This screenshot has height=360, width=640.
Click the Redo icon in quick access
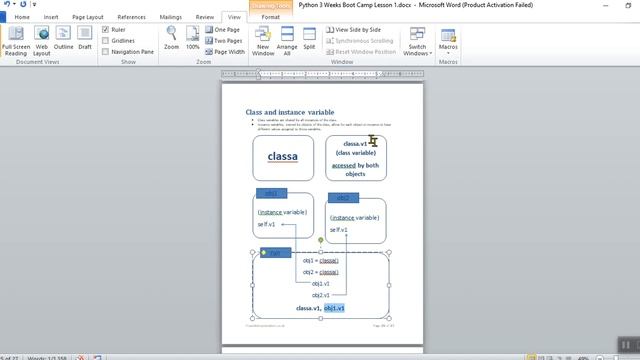point(23,4)
